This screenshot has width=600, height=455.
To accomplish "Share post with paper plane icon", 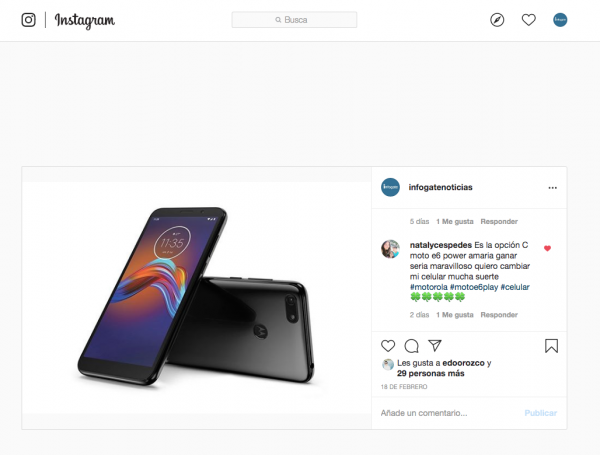I will point(435,346).
